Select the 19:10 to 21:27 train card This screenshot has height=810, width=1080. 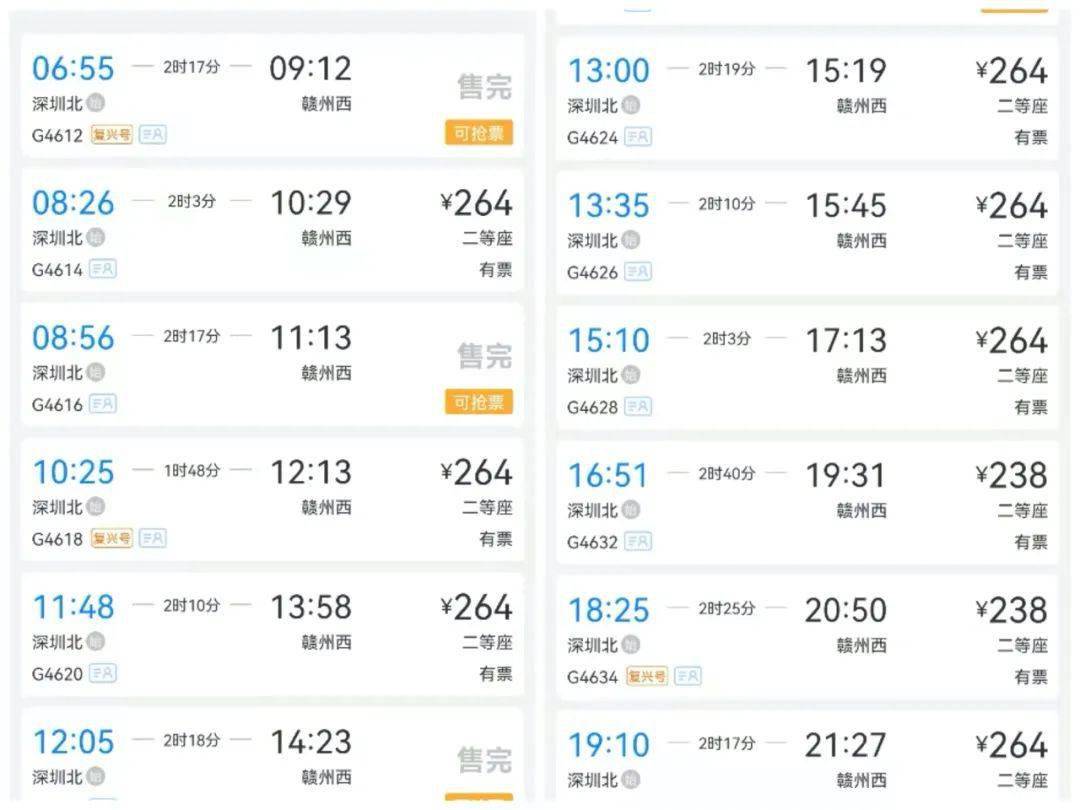(806, 758)
